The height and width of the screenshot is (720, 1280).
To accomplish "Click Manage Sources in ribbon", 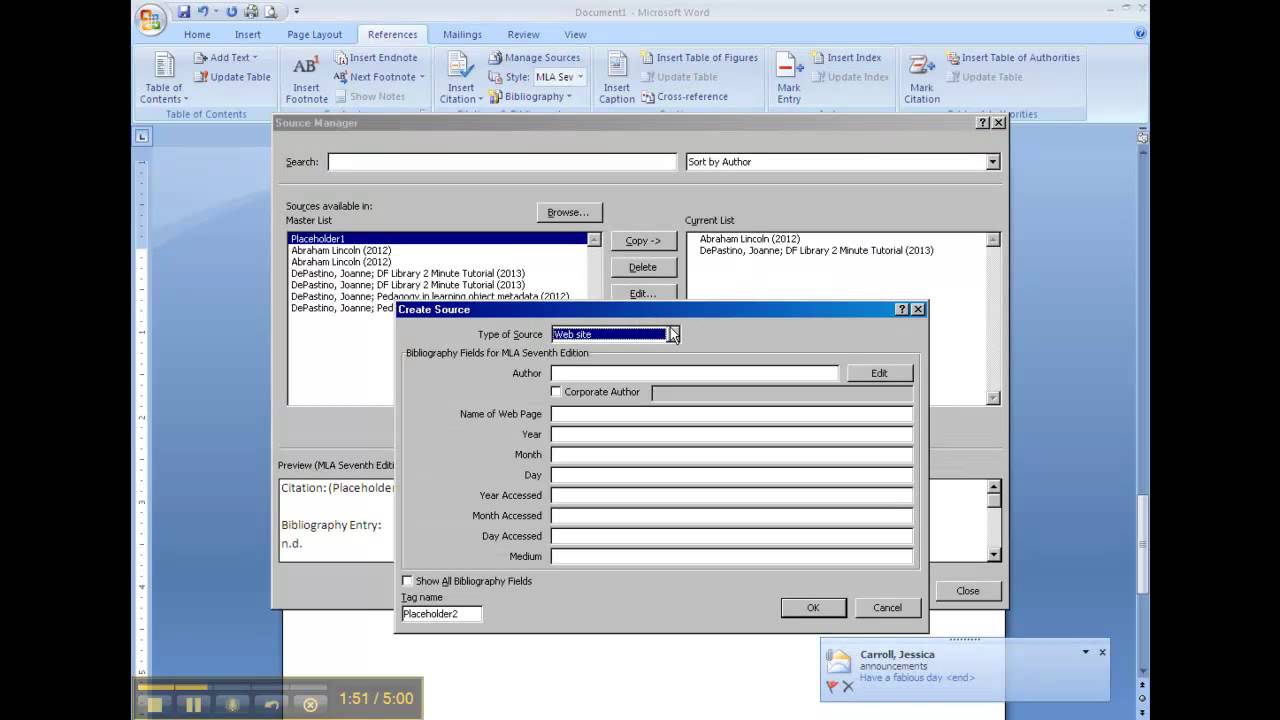I will [534, 58].
